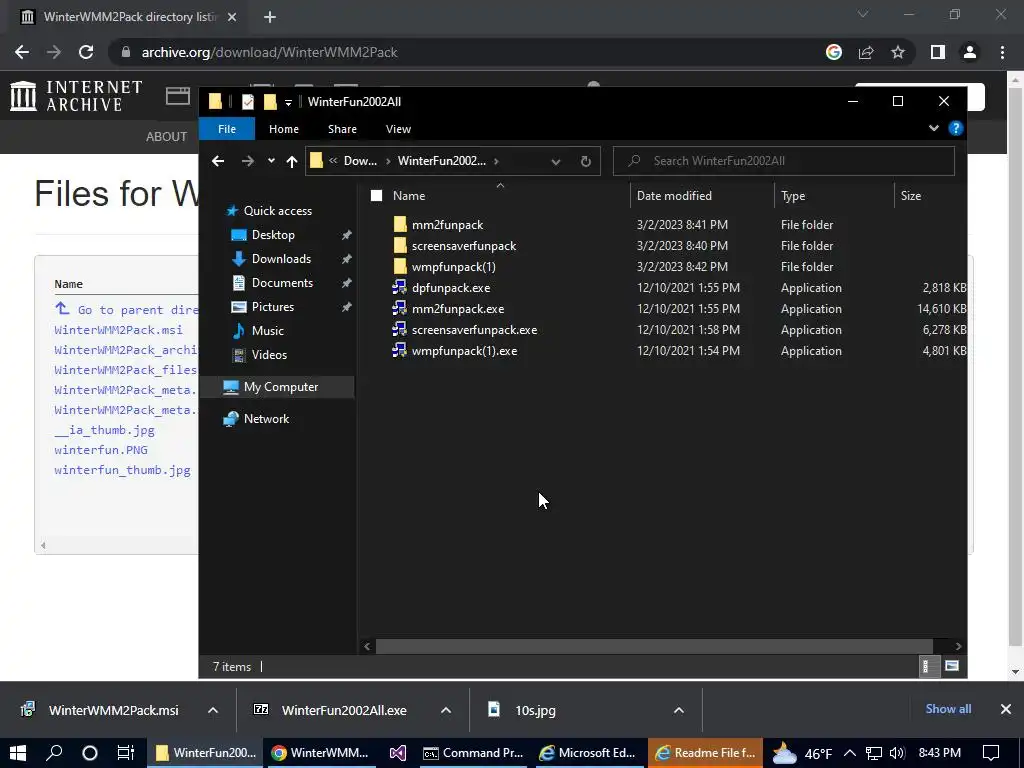
Task: Click the dpfunpack.exe application icon
Action: click(x=400, y=288)
